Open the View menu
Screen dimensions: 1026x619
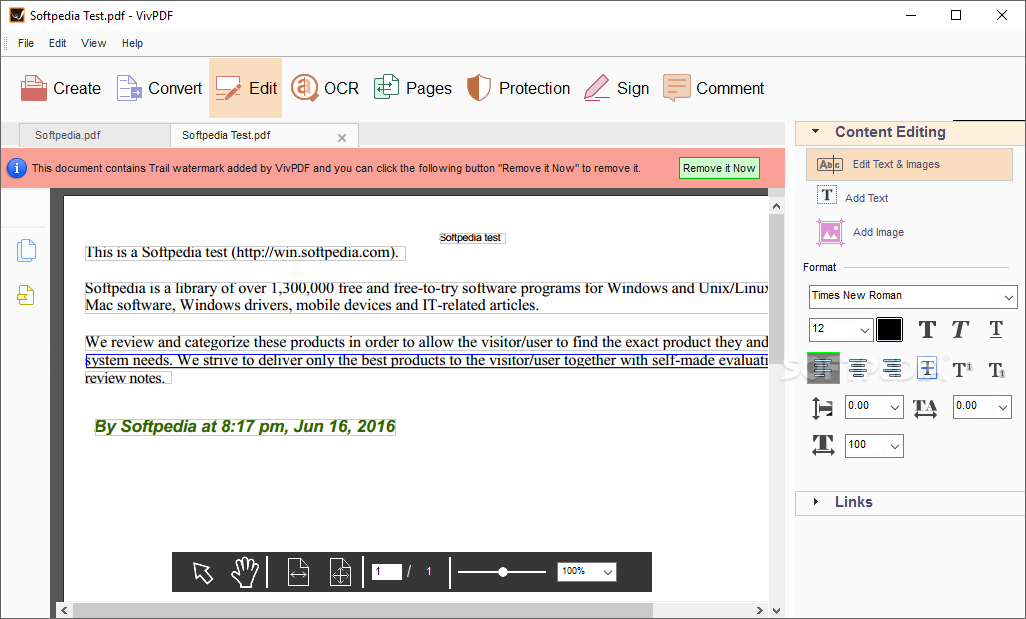[x=94, y=43]
